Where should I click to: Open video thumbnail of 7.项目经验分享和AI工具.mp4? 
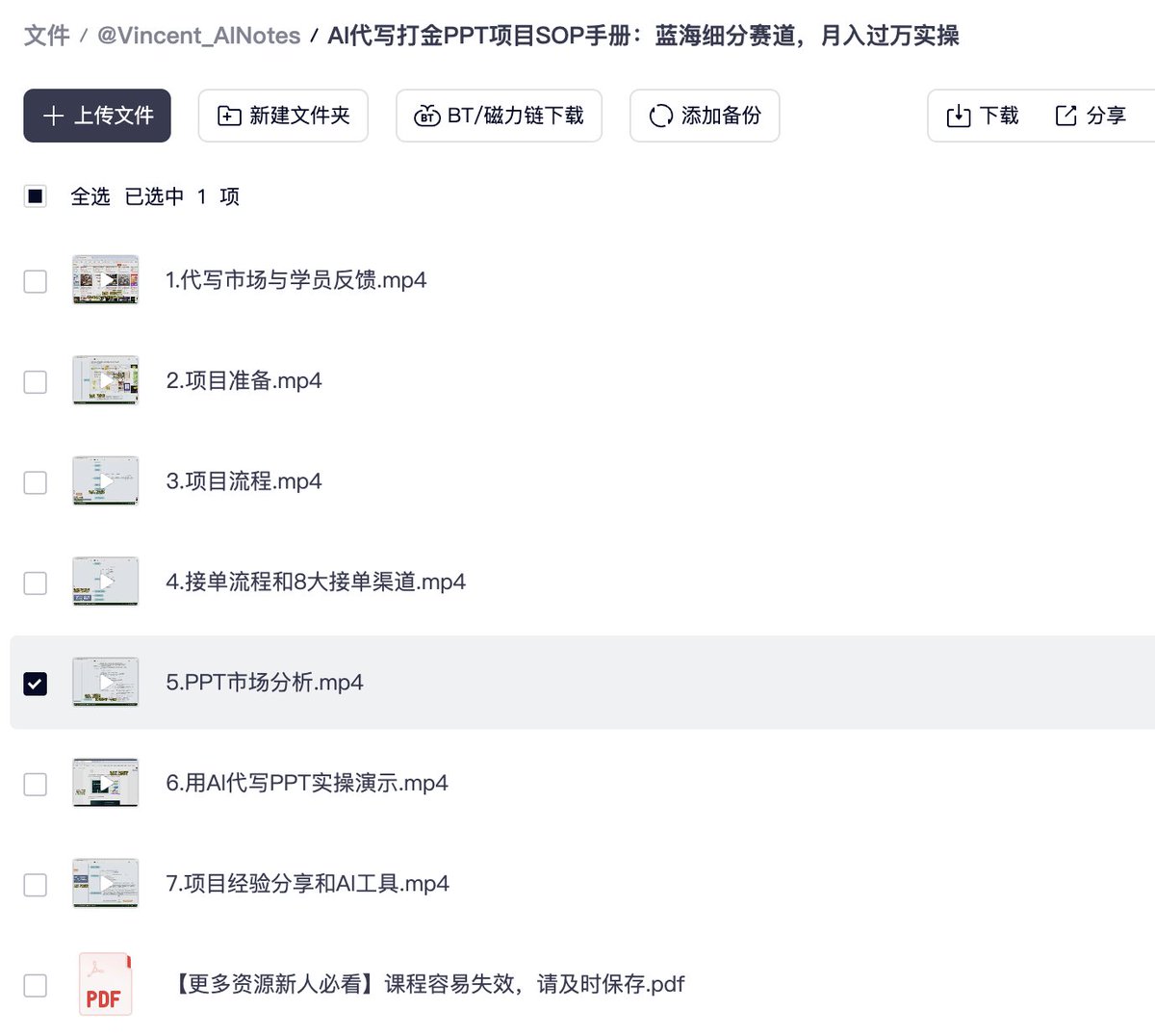tap(106, 884)
